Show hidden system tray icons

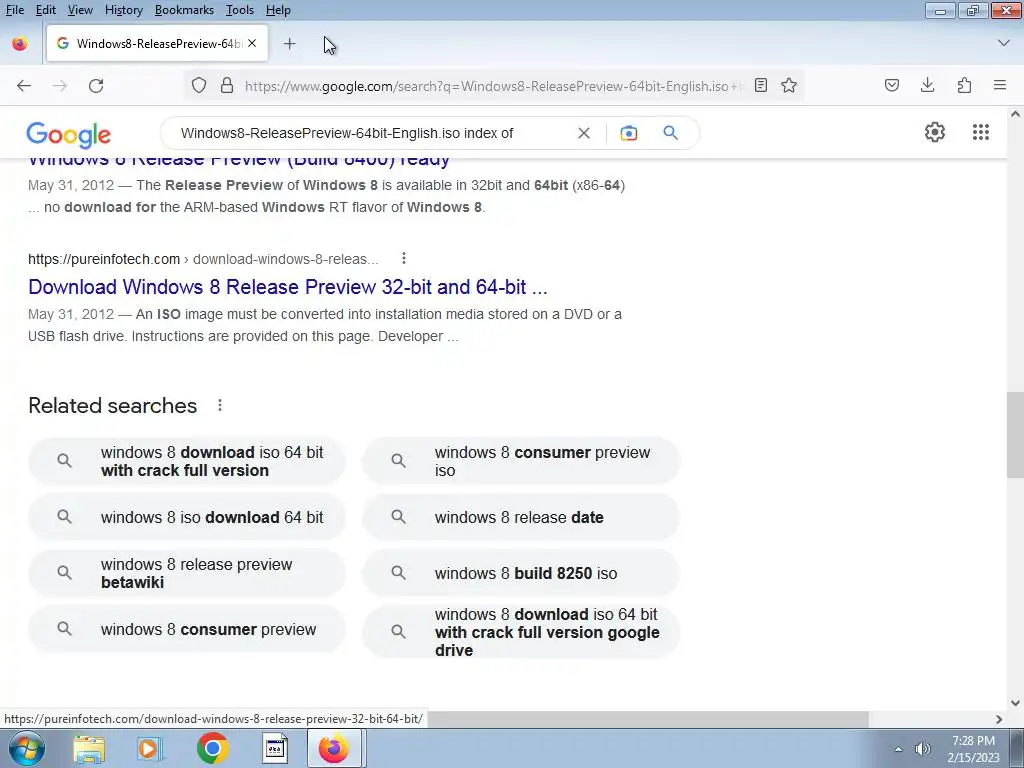click(x=899, y=749)
